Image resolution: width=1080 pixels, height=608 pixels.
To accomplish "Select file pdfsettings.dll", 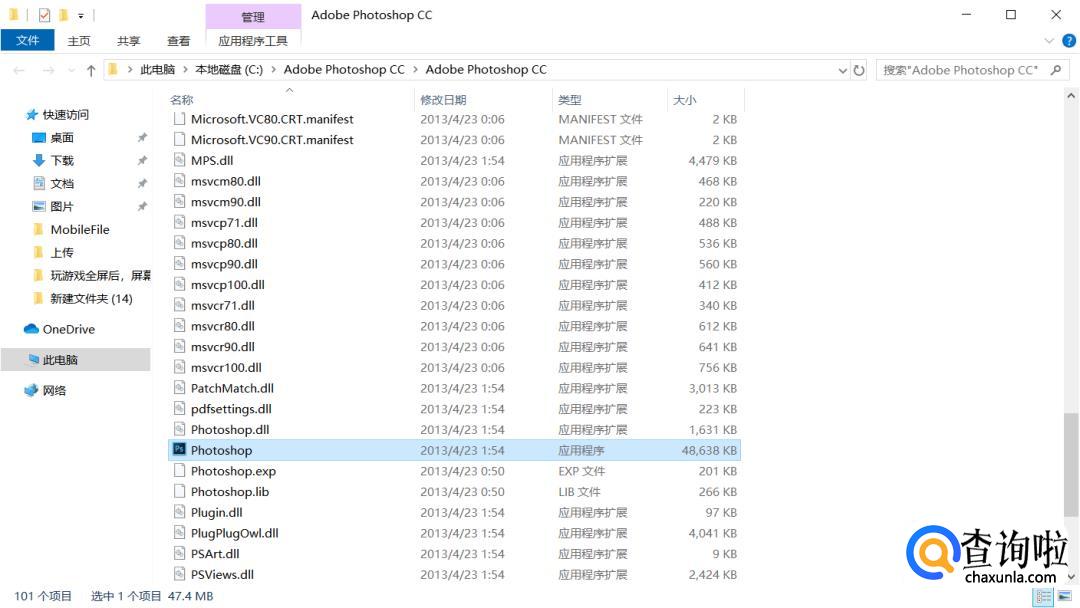I will click(x=231, y=409).
